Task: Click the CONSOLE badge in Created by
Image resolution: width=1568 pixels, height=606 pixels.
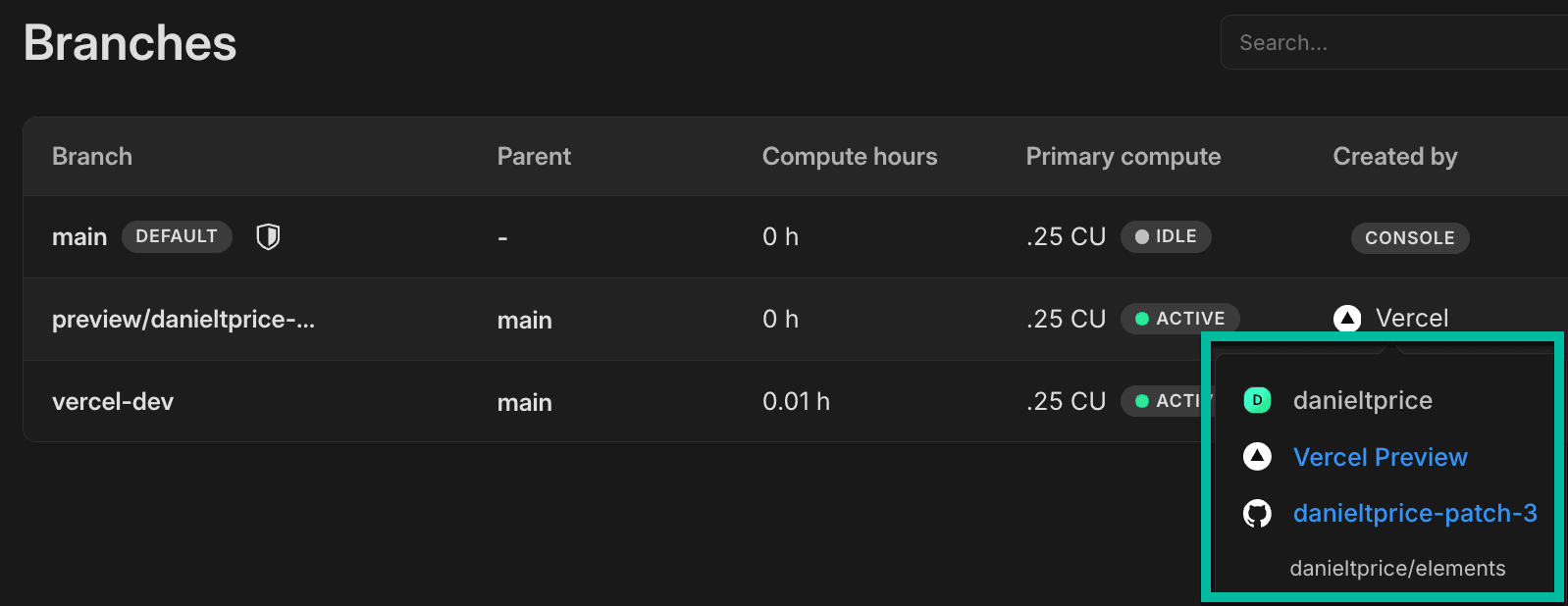Action: [x=1409, y=238]
